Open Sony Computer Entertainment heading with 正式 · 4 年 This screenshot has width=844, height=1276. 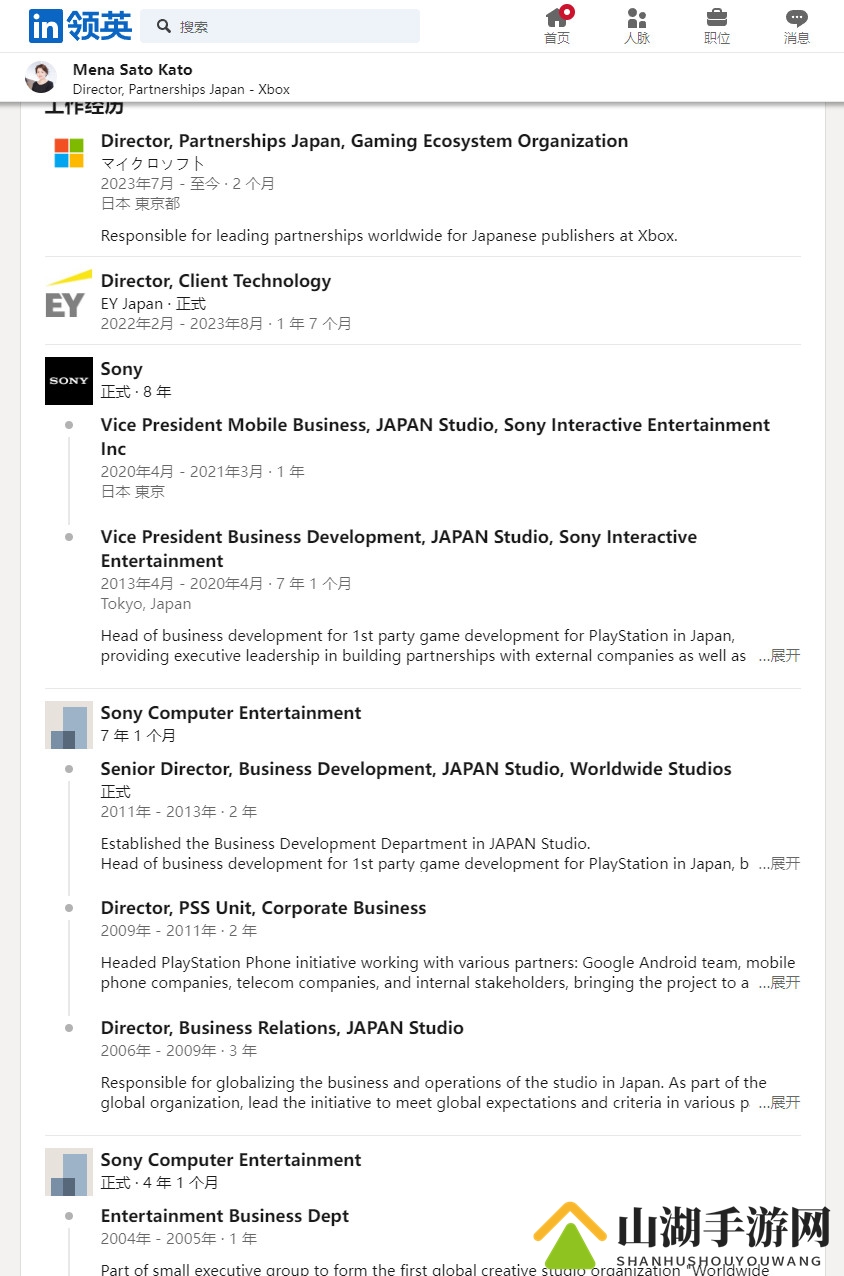pos(231,1160)
